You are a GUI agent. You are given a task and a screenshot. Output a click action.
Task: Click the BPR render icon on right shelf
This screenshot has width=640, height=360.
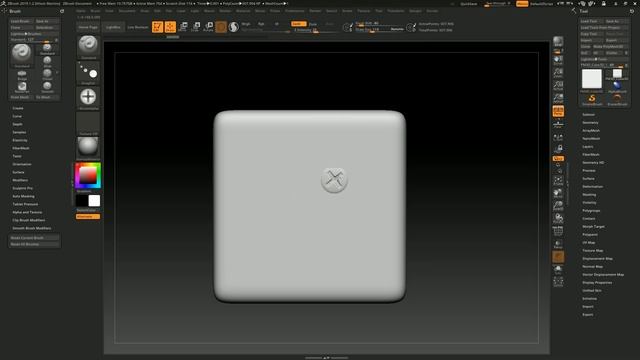(x=558, y=42)
